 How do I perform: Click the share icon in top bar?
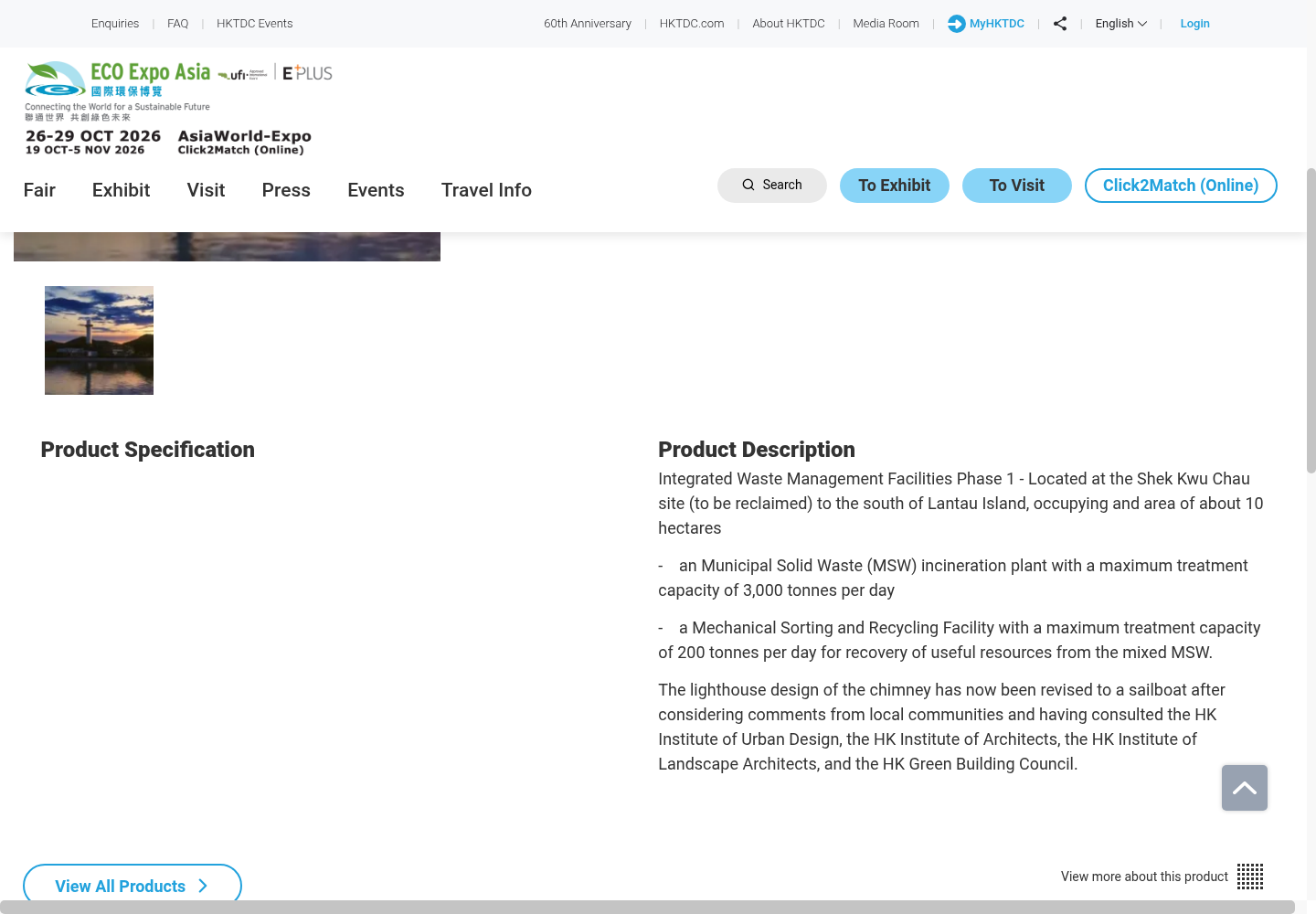[1060, 24]
